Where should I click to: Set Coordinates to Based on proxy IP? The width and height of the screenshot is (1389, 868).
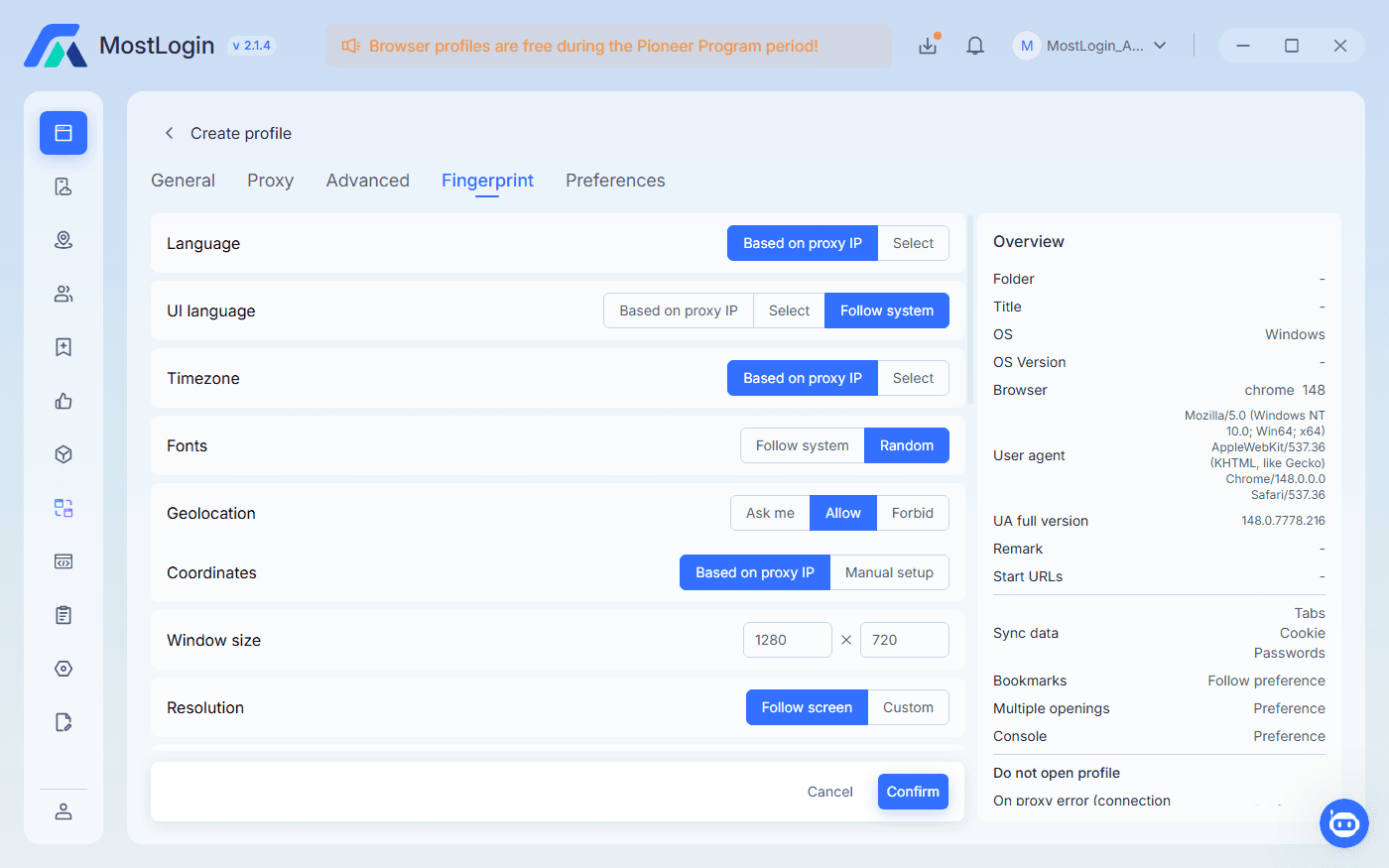click(755, 572)
